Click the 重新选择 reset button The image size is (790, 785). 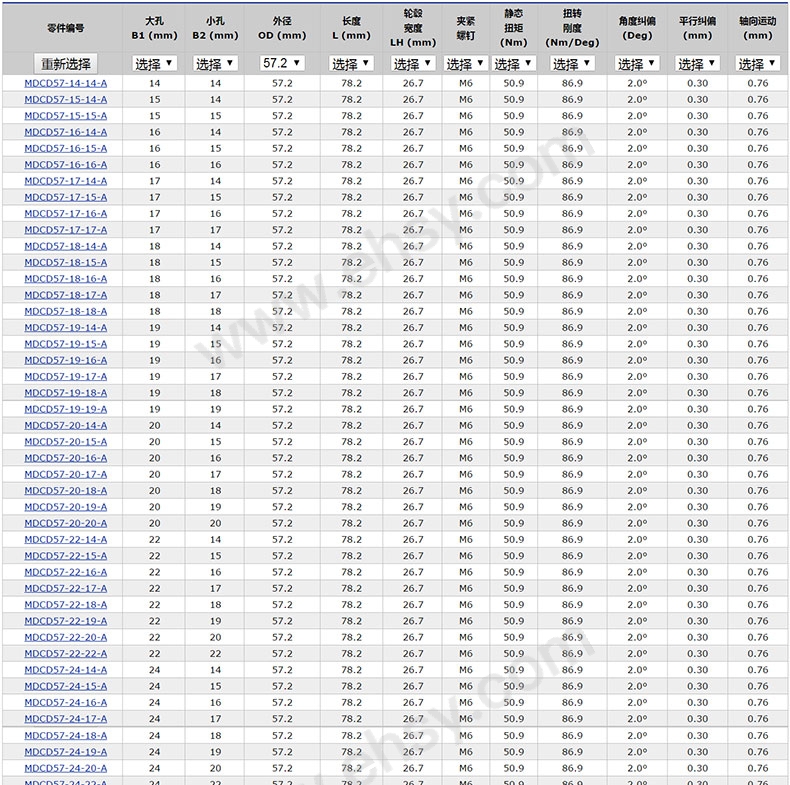tap(65, 64)
